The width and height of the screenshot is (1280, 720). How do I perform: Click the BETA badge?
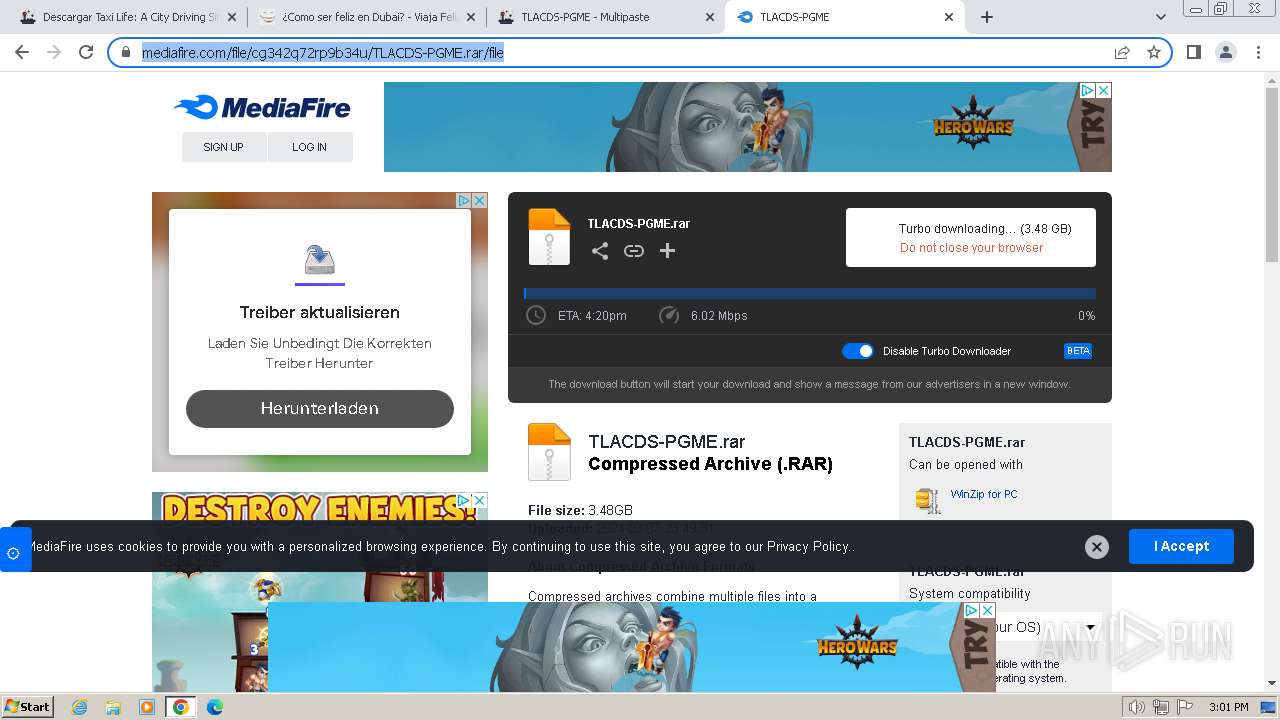click(1078, 351)
